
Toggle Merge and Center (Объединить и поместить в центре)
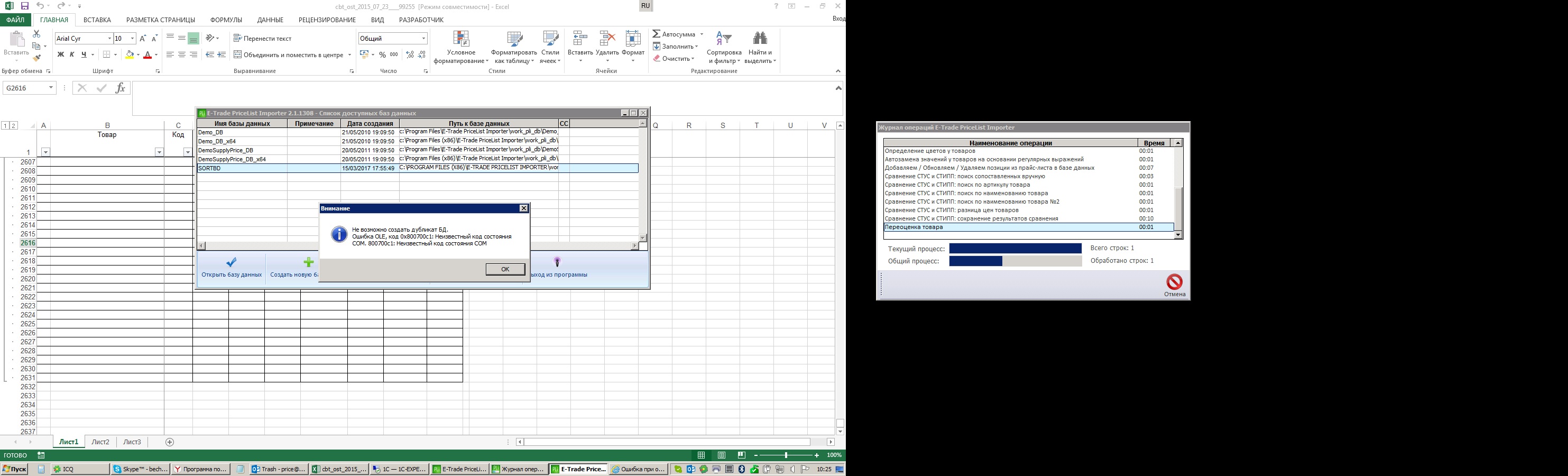pos(289,55)
